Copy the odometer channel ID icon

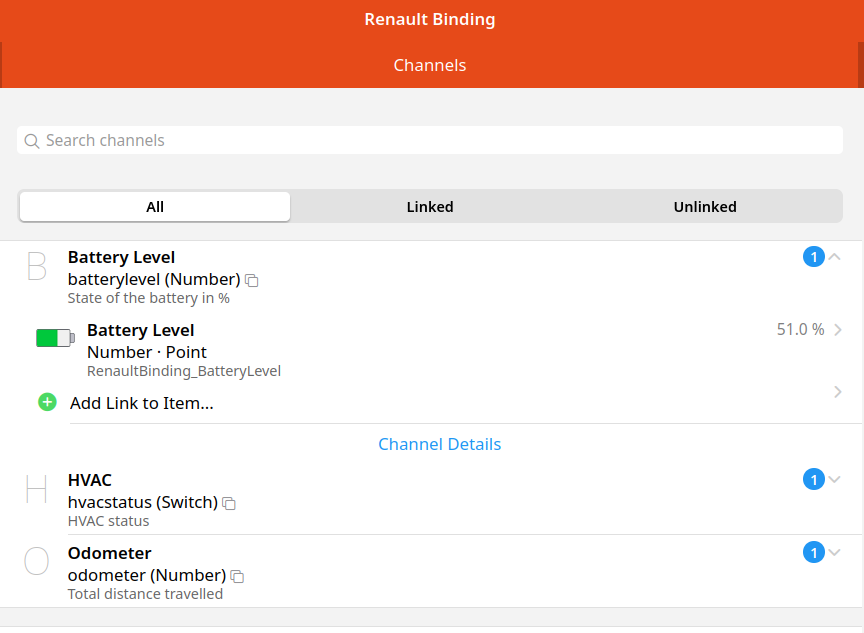tap(237, 576)
